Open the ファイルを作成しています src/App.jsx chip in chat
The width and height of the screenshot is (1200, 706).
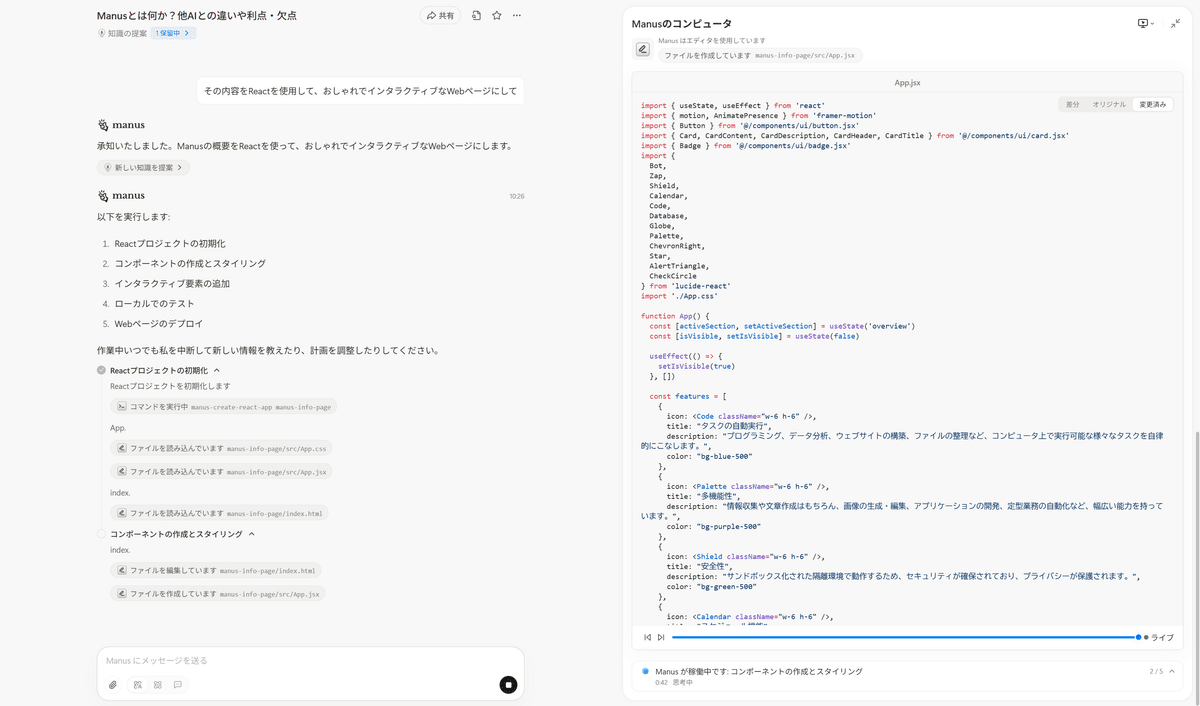(x=218, y=594)
